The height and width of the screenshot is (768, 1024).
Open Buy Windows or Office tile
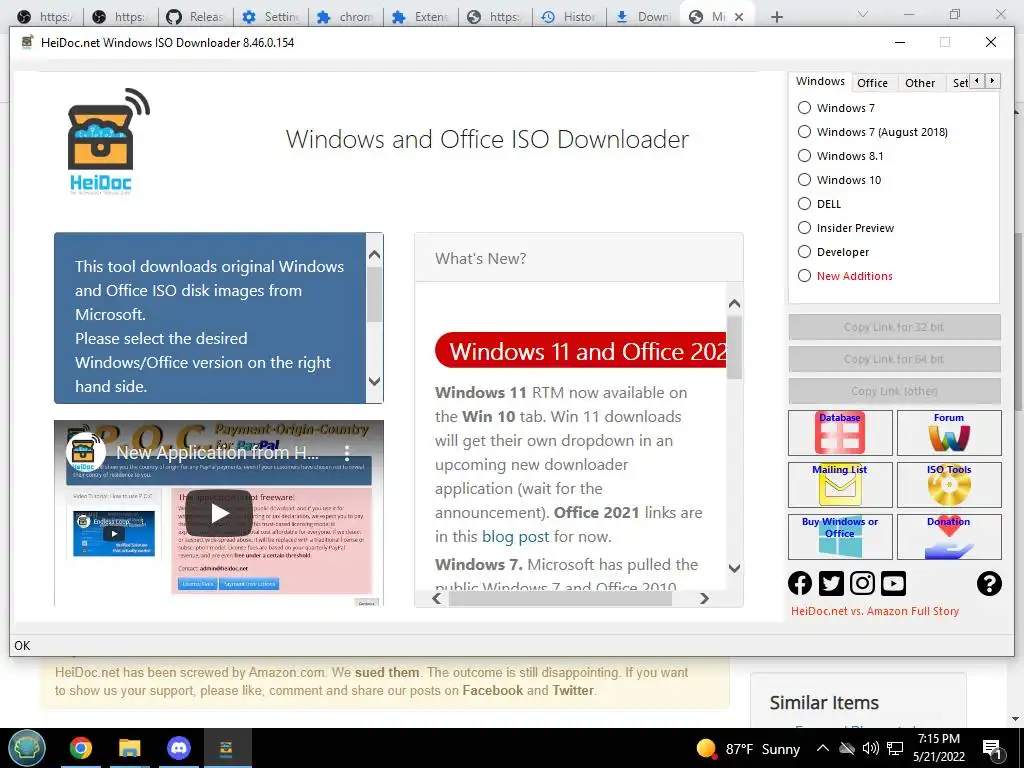[840, 537]
